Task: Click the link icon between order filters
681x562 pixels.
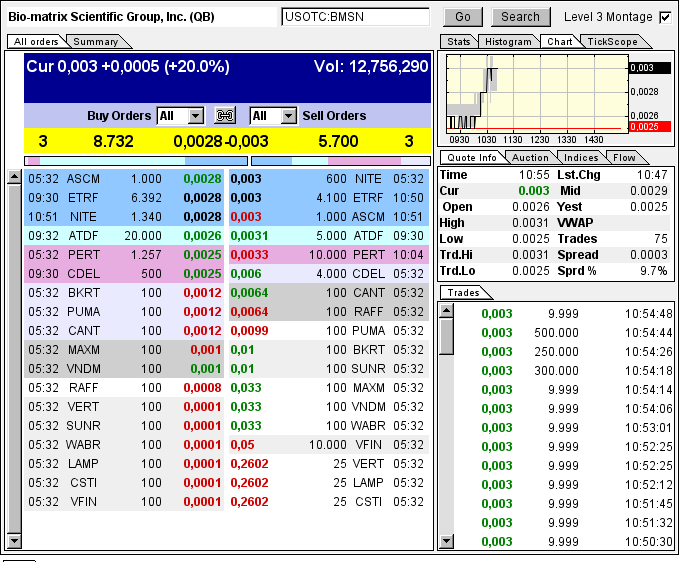Action: point(225,116)
